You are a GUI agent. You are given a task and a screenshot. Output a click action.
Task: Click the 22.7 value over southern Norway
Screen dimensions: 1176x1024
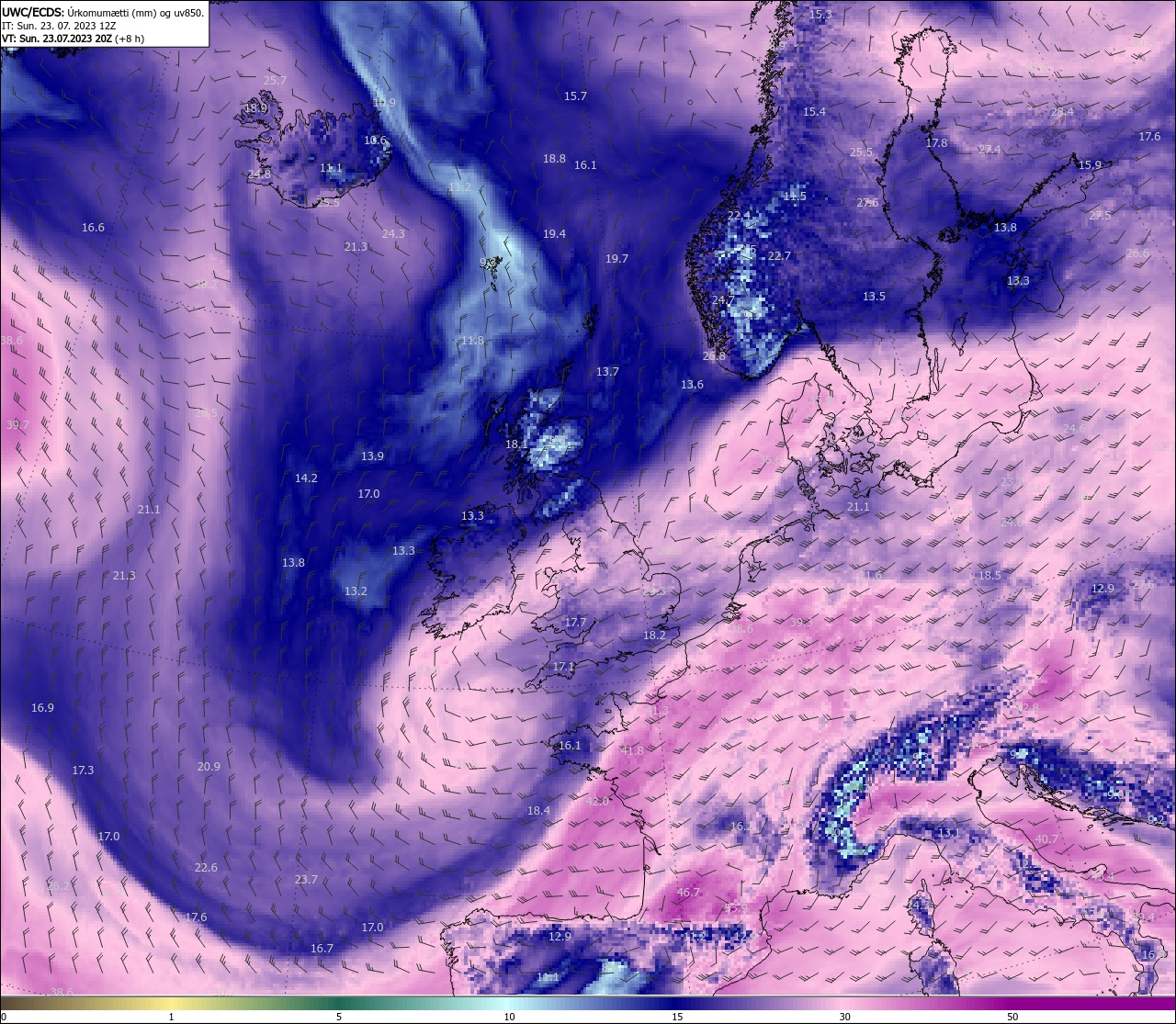[779, 256]
